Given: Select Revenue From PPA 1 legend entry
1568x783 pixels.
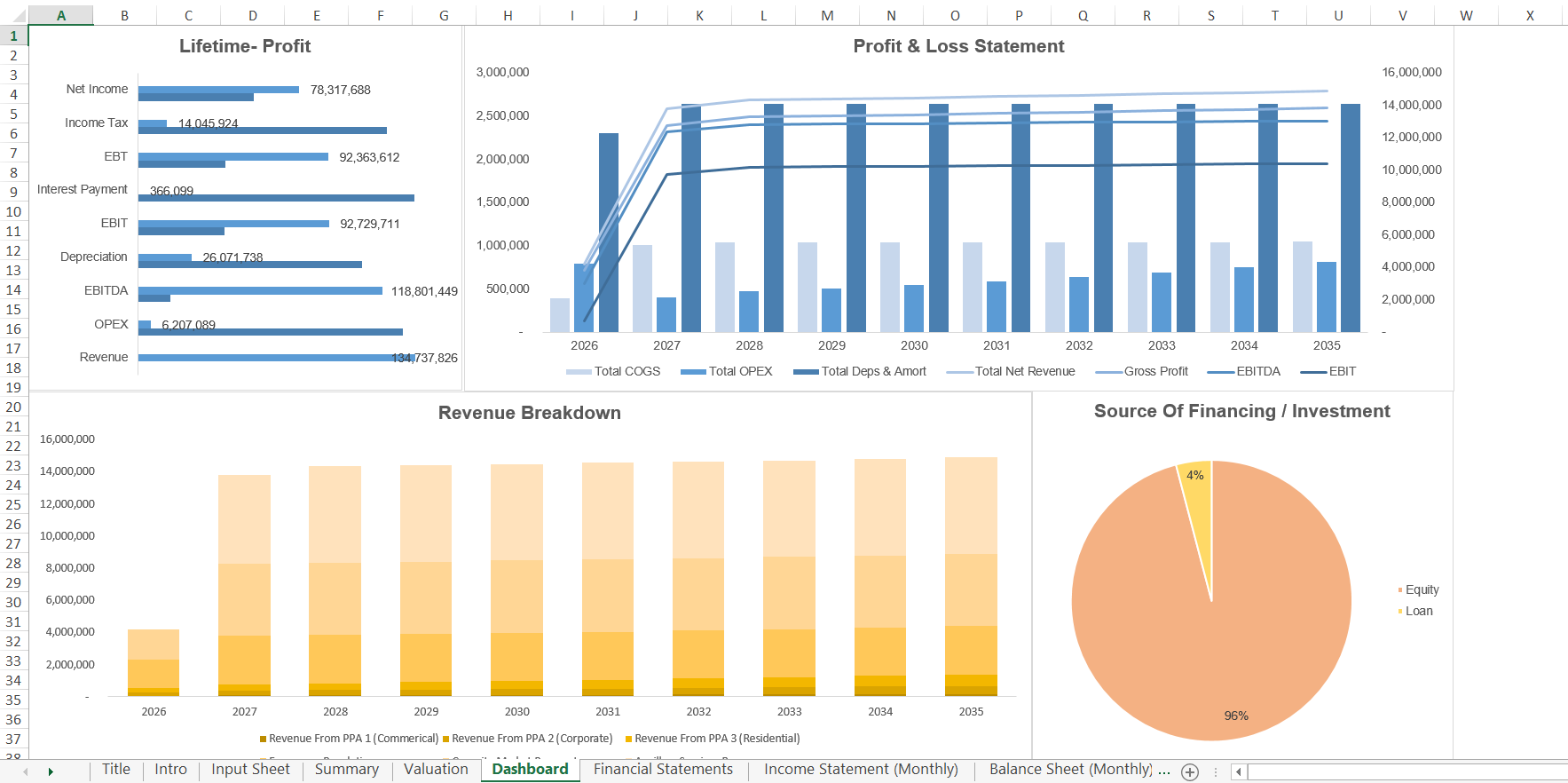Looking at the screenshot, I should pyautogui.click(x=350, y=739).
